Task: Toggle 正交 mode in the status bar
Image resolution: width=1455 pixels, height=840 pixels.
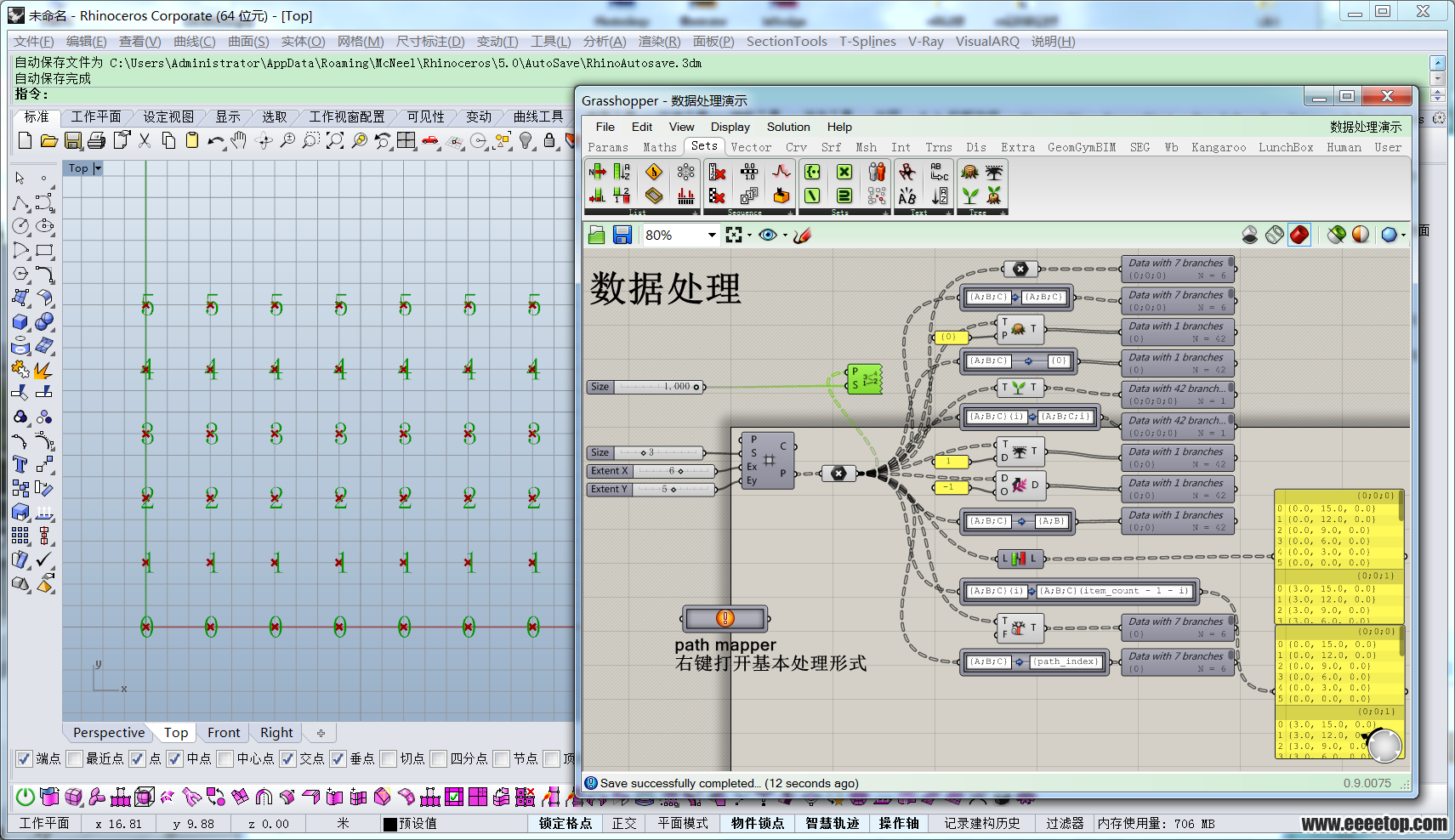Action: (x=624, y=823)
